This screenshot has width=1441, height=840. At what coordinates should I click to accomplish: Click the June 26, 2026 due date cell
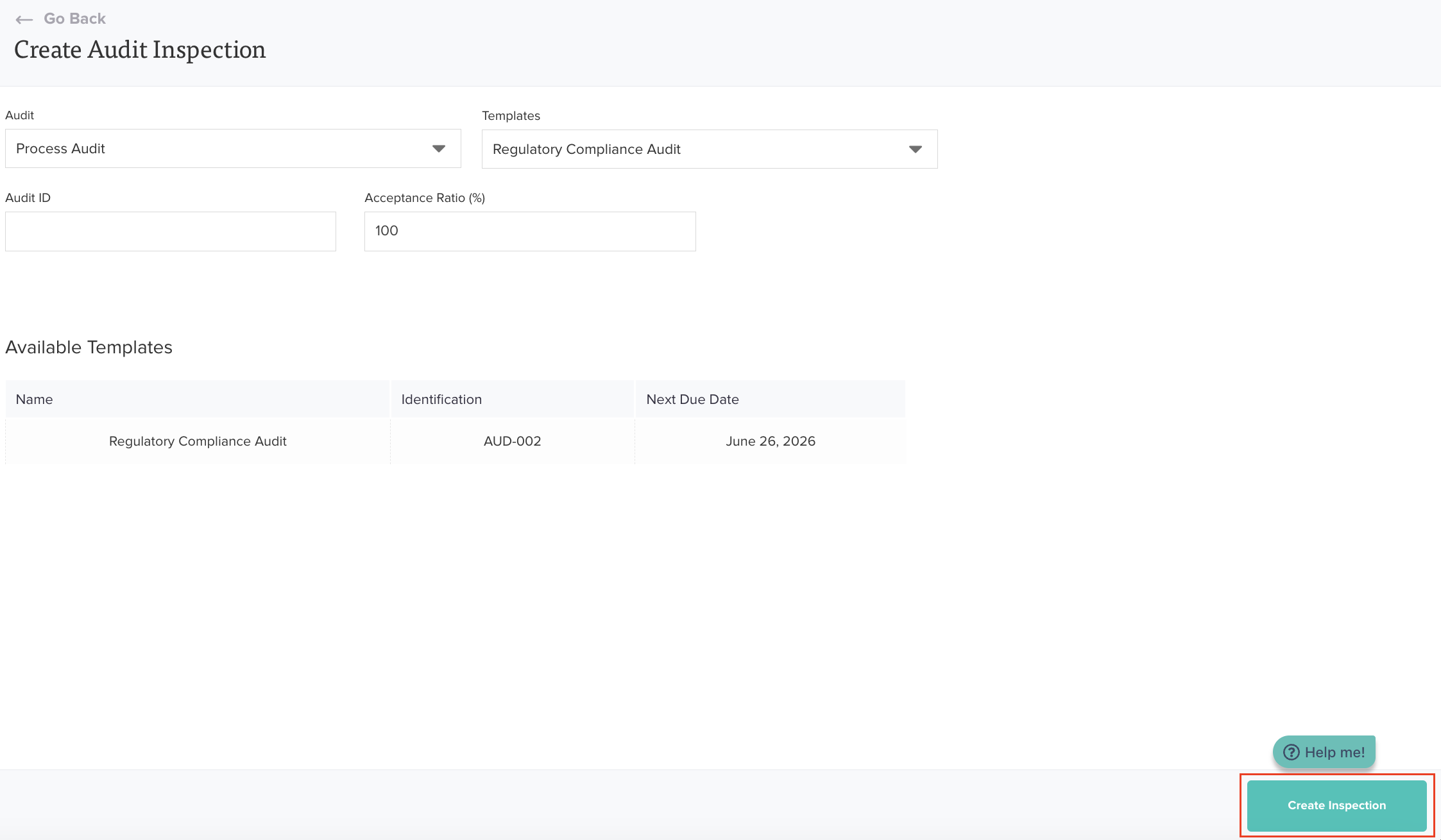(770, 441)
